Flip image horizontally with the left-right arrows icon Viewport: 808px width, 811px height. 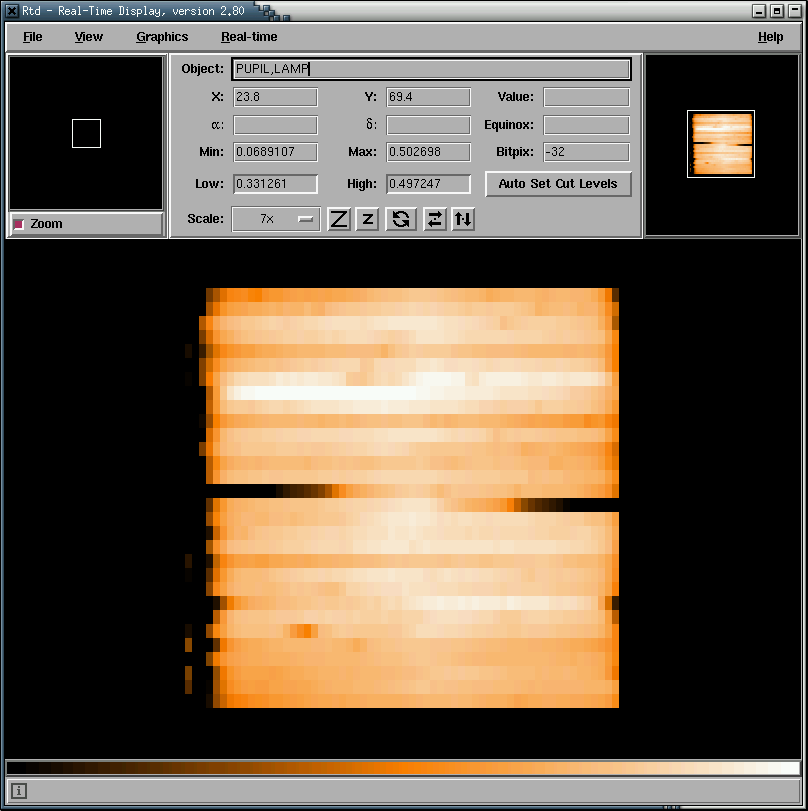[x=434, y=220]
